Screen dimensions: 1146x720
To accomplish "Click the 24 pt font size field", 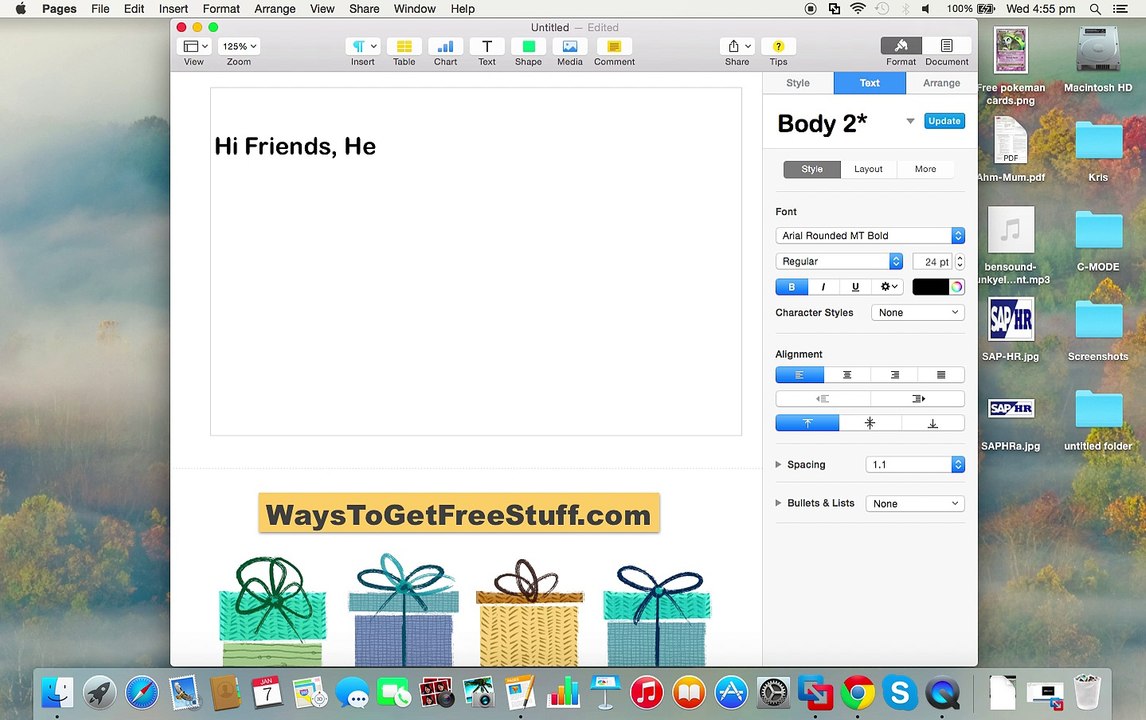I will point(933,261).
